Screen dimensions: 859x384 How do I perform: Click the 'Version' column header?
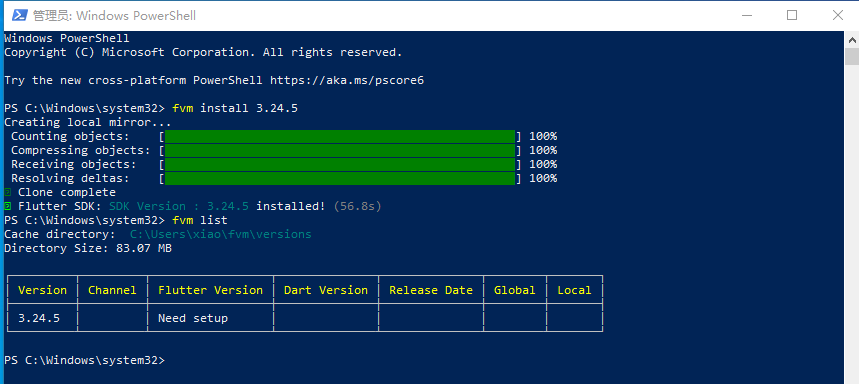click(x=42, y=290)
